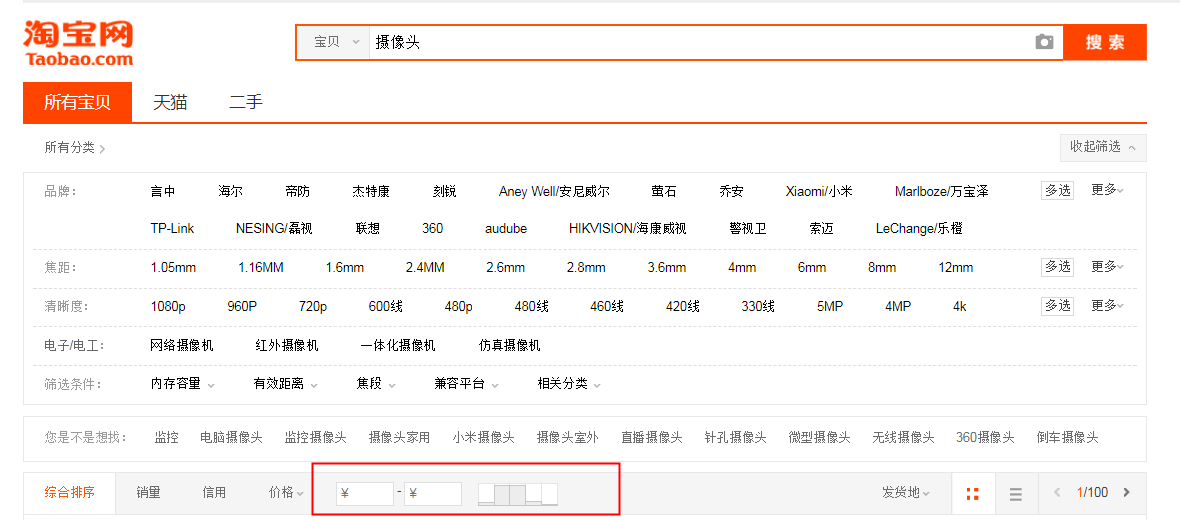Open 内存容量 filter dropdown
Screen dimensions: 1180x520
[182, 384]
